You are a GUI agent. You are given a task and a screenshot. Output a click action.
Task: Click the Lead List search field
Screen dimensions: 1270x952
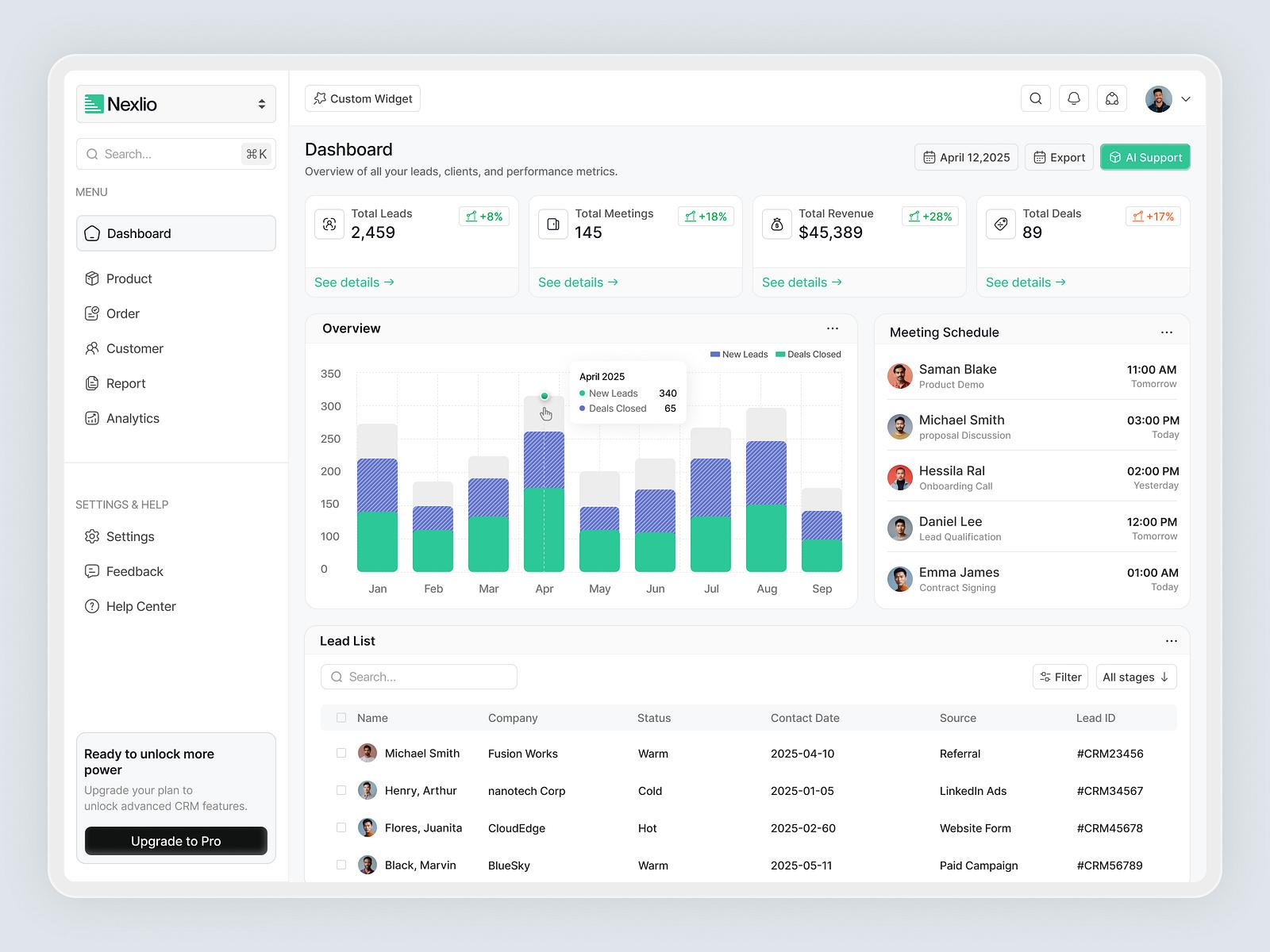click(418, 677)
